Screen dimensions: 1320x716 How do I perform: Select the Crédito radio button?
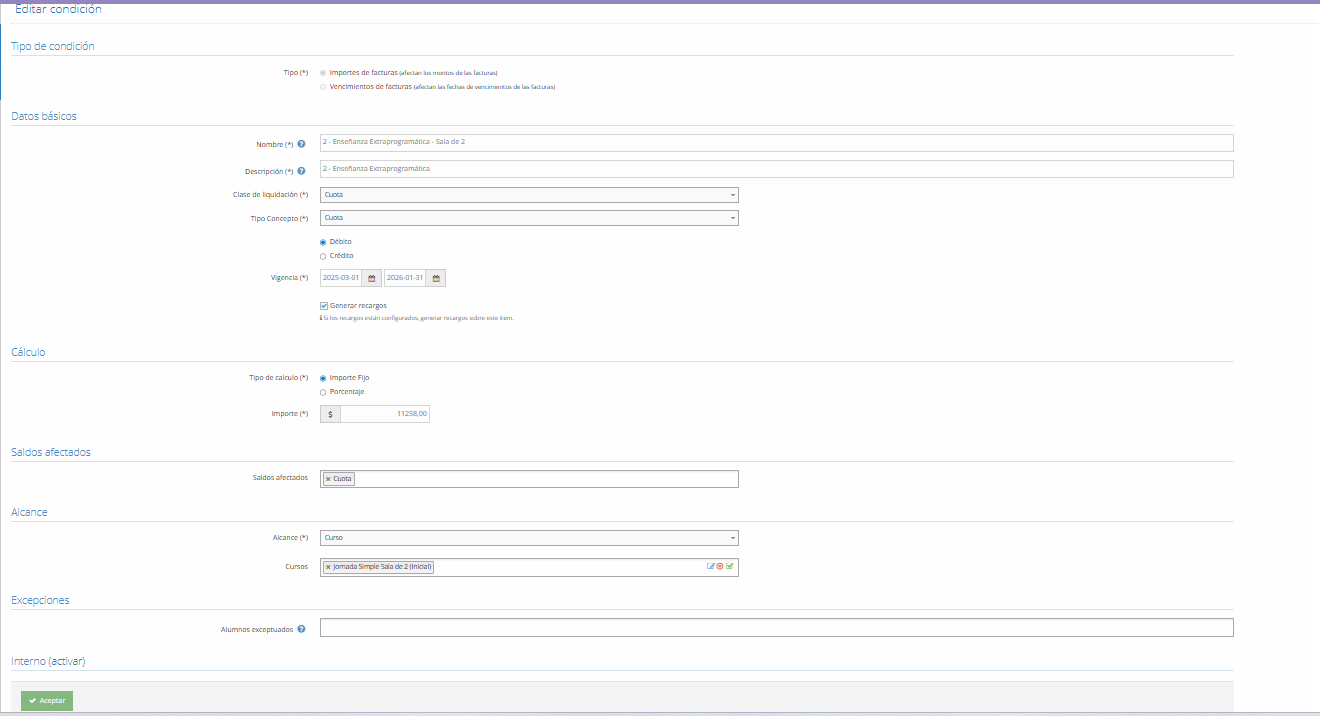323,256
